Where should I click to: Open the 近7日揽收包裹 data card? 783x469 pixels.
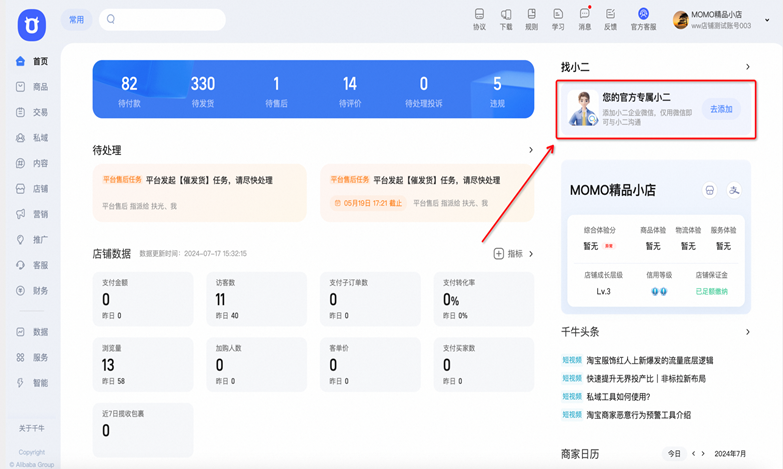point(143,430)
